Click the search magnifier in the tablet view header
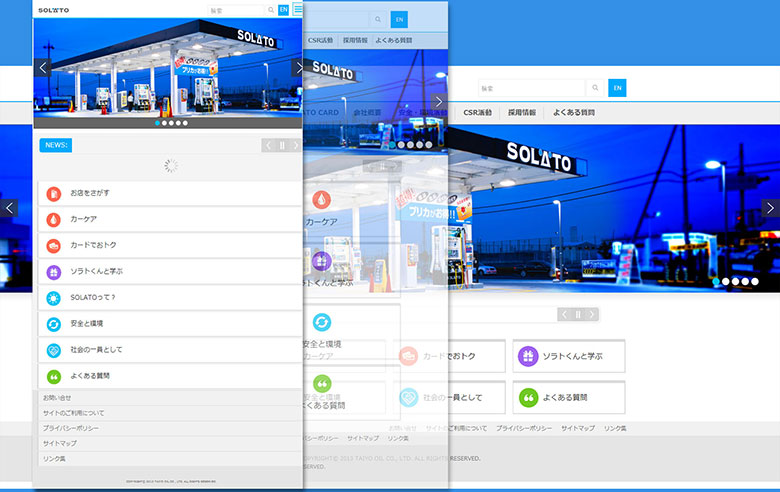Viewport: 780px width, 492px height. [x=378, y=19]
